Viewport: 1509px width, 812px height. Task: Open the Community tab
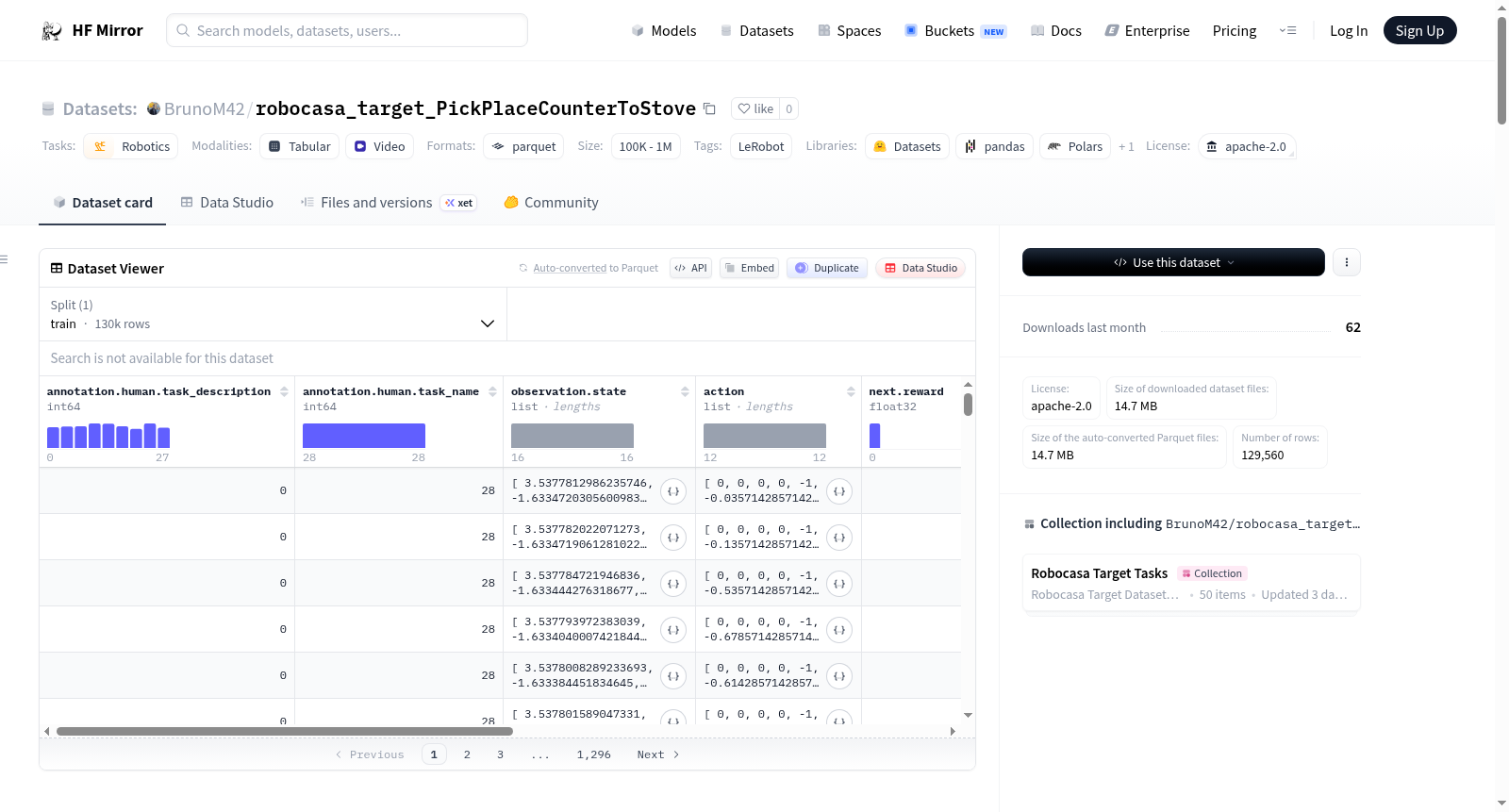click(551, 203)
